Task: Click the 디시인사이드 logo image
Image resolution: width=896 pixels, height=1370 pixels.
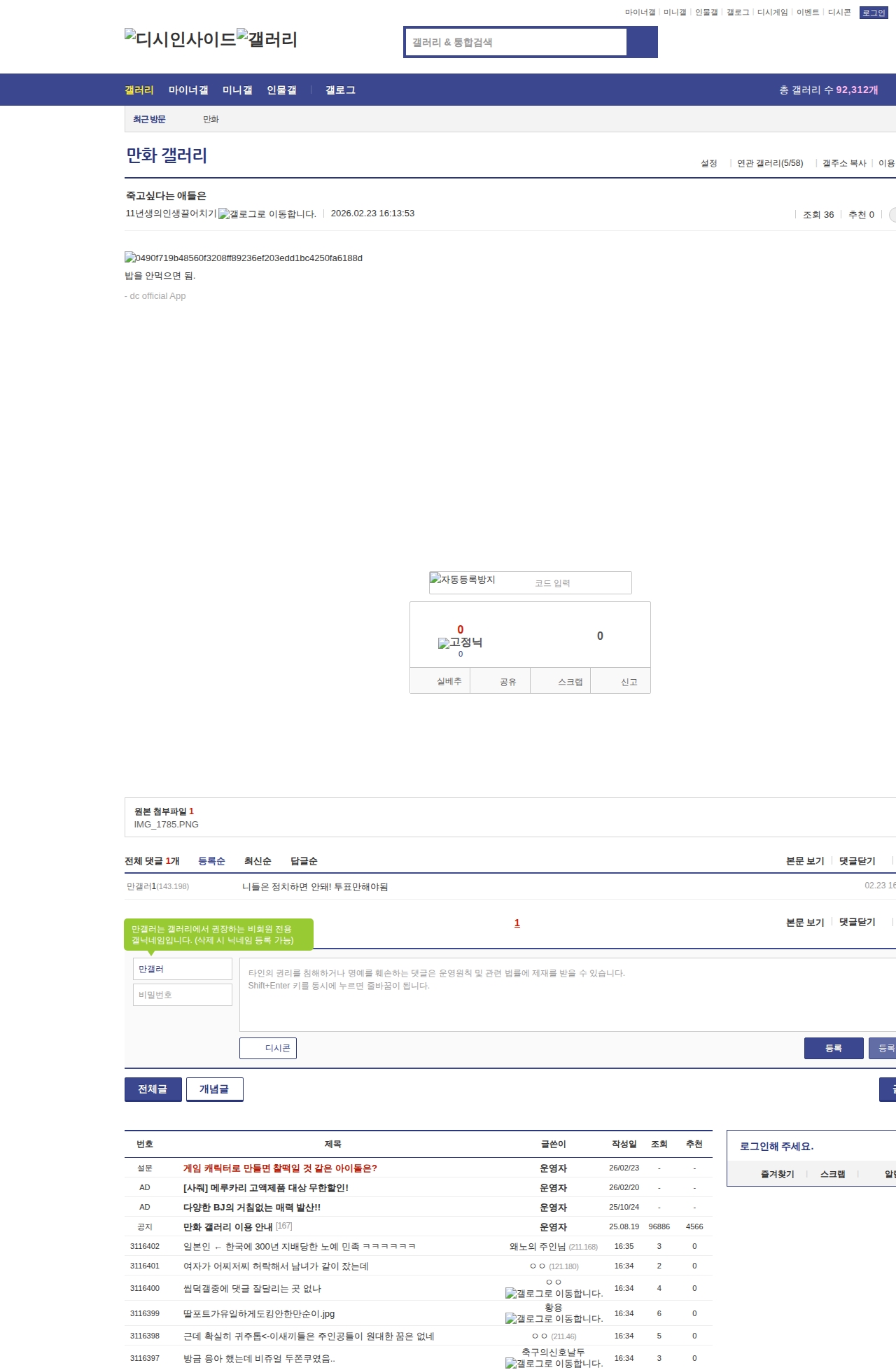Action: coord(181,39)
